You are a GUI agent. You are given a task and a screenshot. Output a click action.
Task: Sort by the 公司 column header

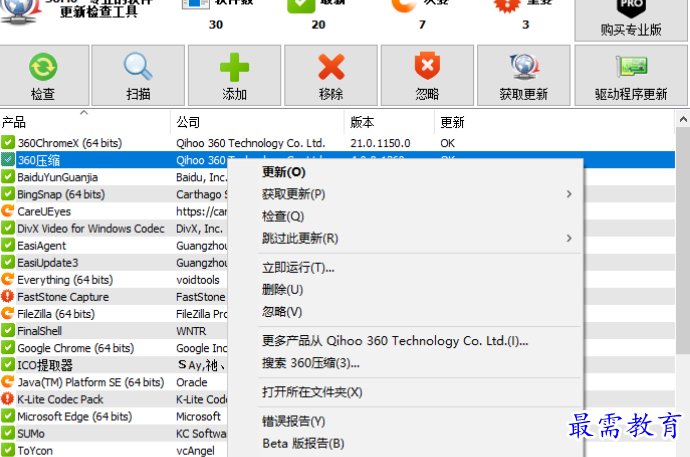[x=257, y=122]
